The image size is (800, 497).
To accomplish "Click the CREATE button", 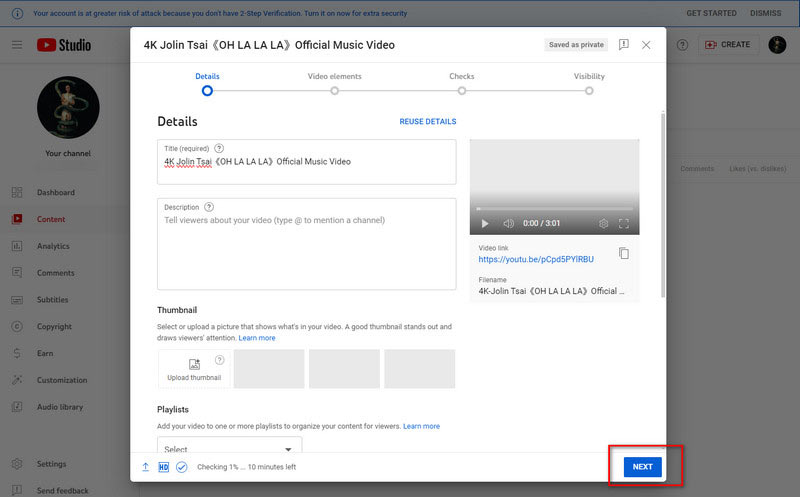I will coord(728,45).
